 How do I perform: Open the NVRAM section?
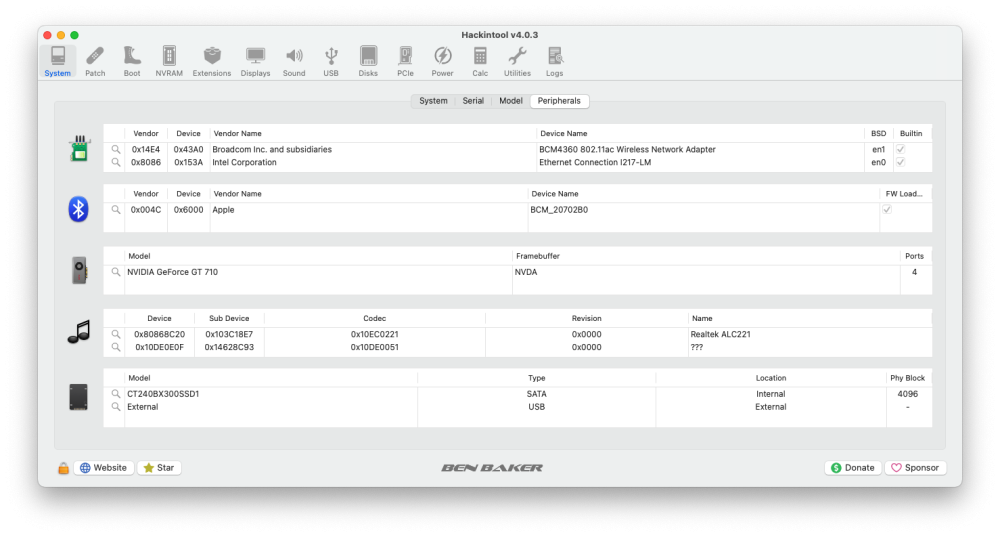169,62
